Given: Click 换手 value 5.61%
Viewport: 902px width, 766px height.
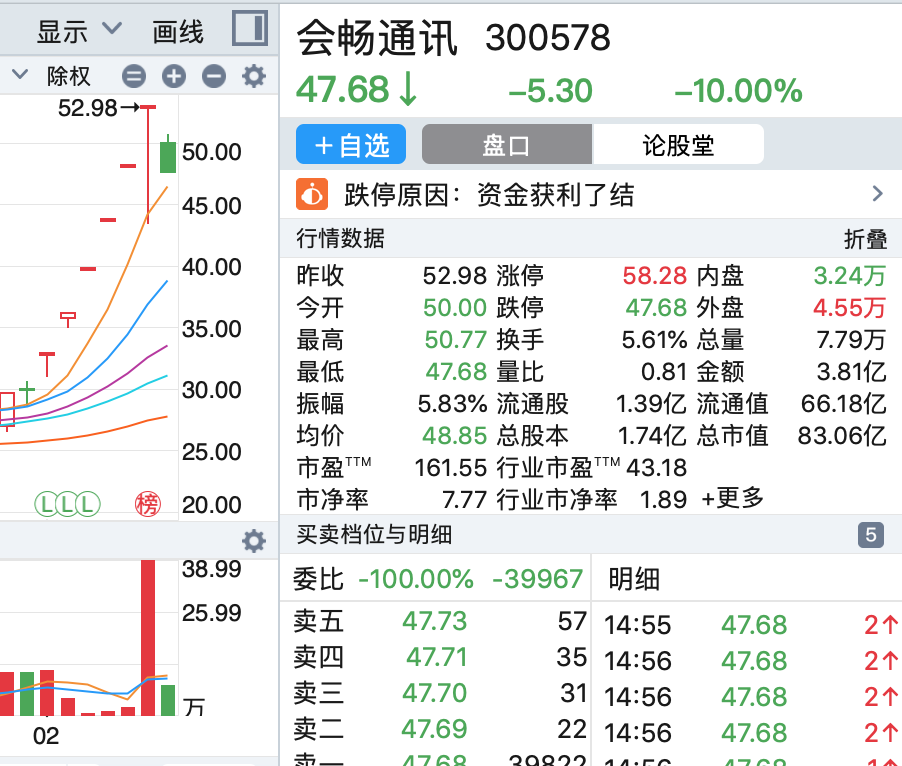Looking at the screenshot, I should pyautogui.click(x=655, y=339).
